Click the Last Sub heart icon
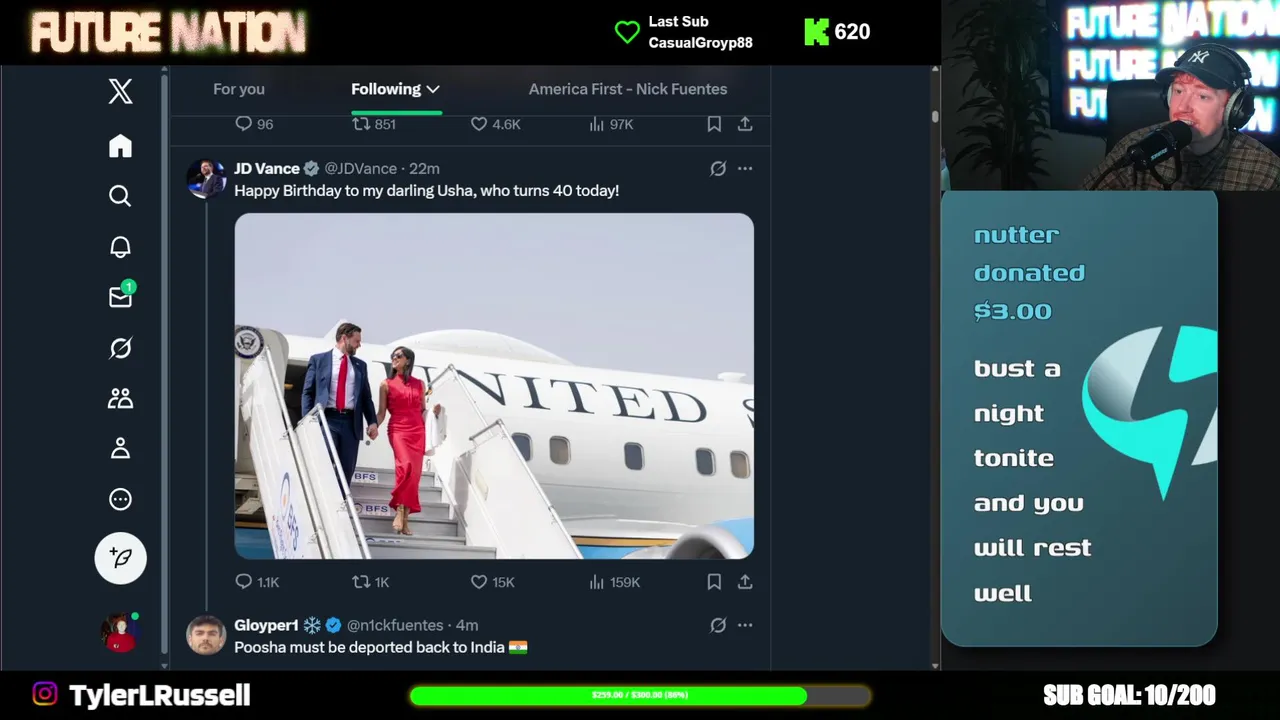Viewport: 1280px width, 720px height. pos(627,32)
